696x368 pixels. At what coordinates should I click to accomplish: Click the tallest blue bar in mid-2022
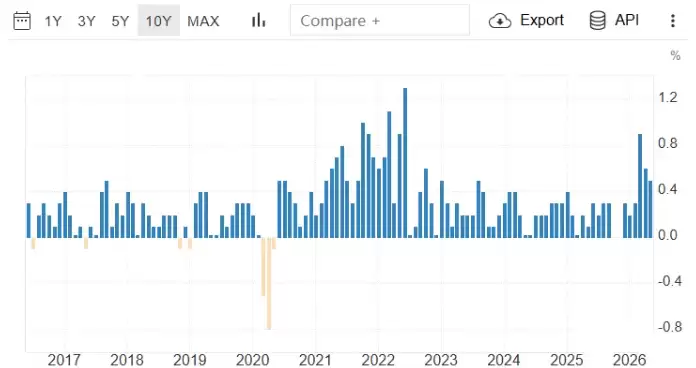pyautogui.click(x=405, y=163)
